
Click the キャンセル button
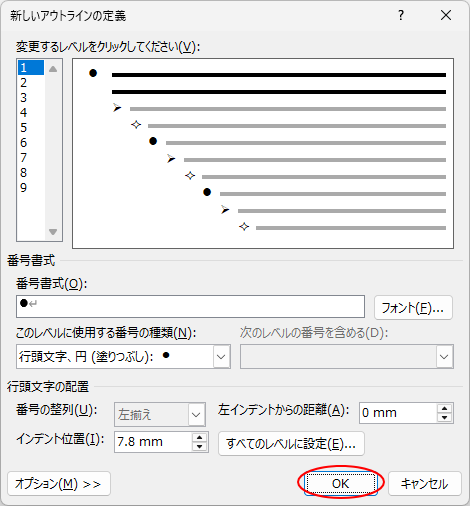click(425, 484)
